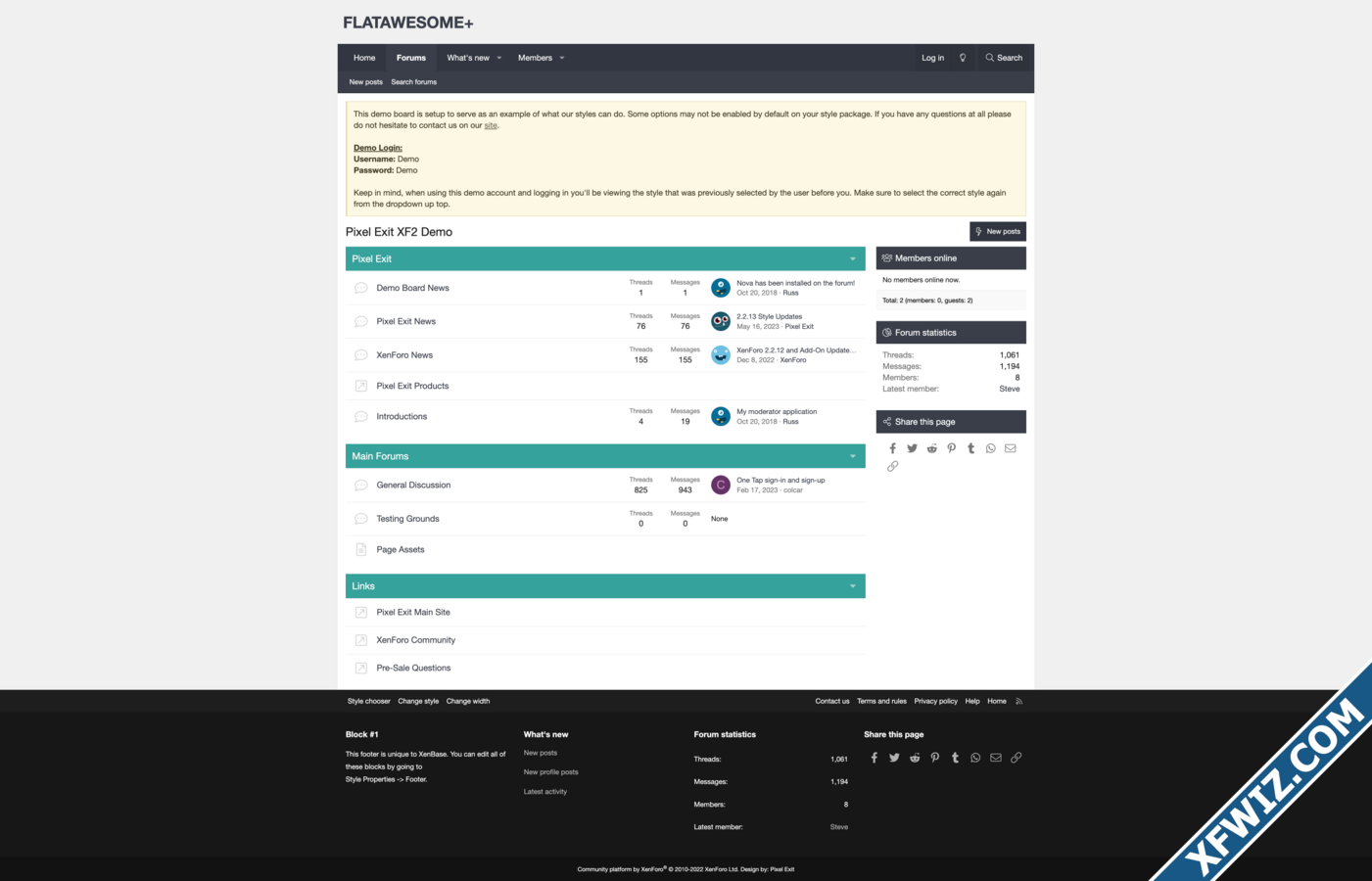Share via Facebook in the footer
This screenshot has width=1372, height=881.
(875, 758)
